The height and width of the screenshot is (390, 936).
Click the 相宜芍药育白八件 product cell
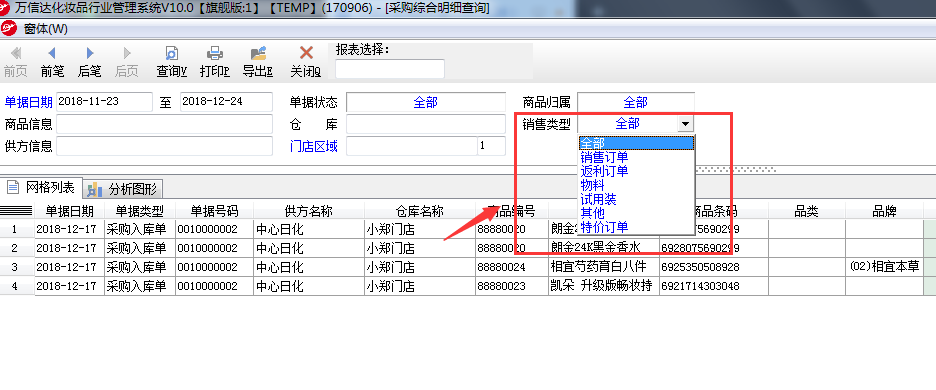pyautogui.click(x=604, y=267)
